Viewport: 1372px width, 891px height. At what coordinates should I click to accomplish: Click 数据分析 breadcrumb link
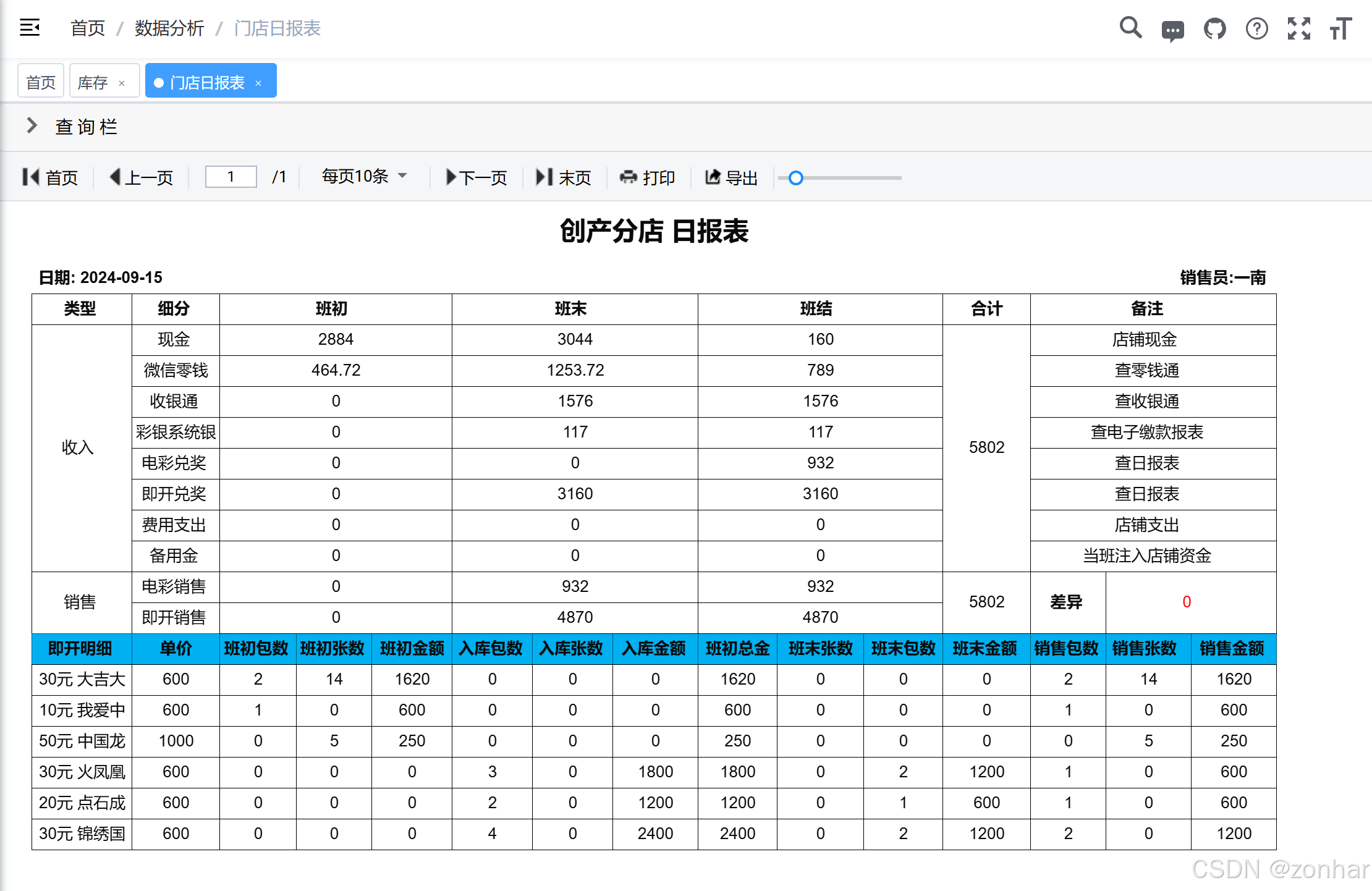click(169, 28)
